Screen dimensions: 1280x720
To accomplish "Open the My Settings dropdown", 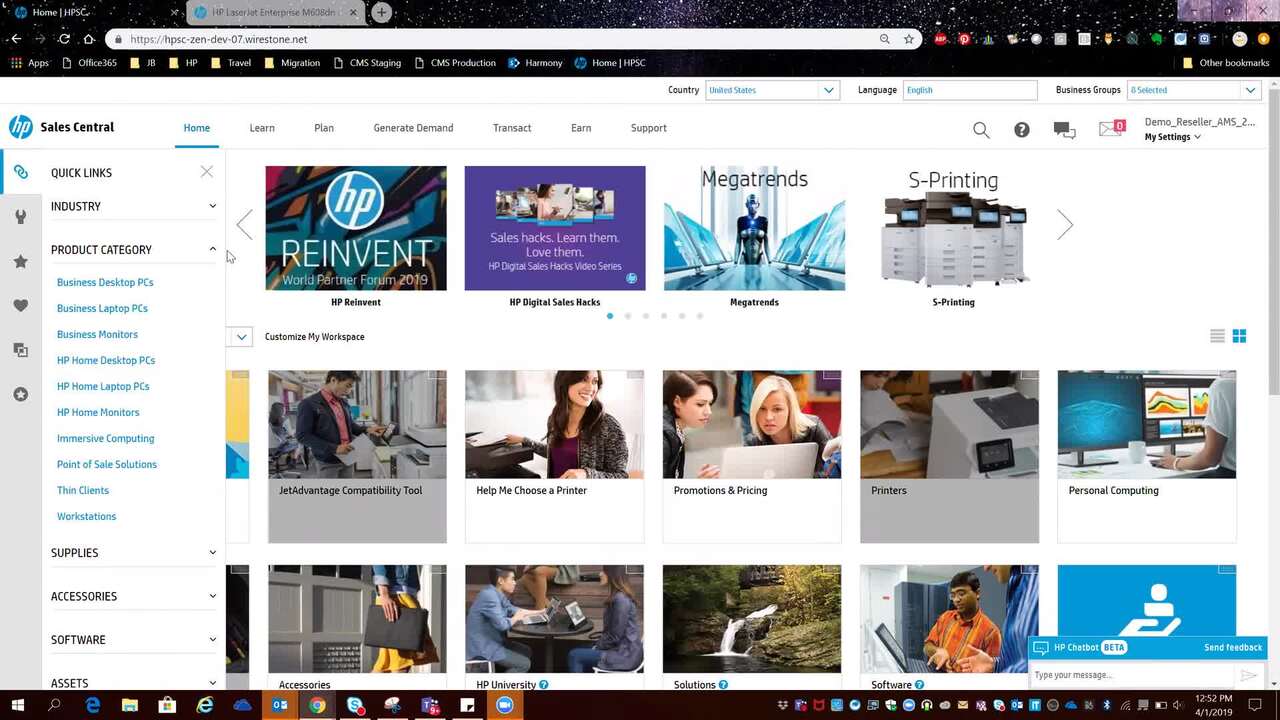I will 1172,137.
